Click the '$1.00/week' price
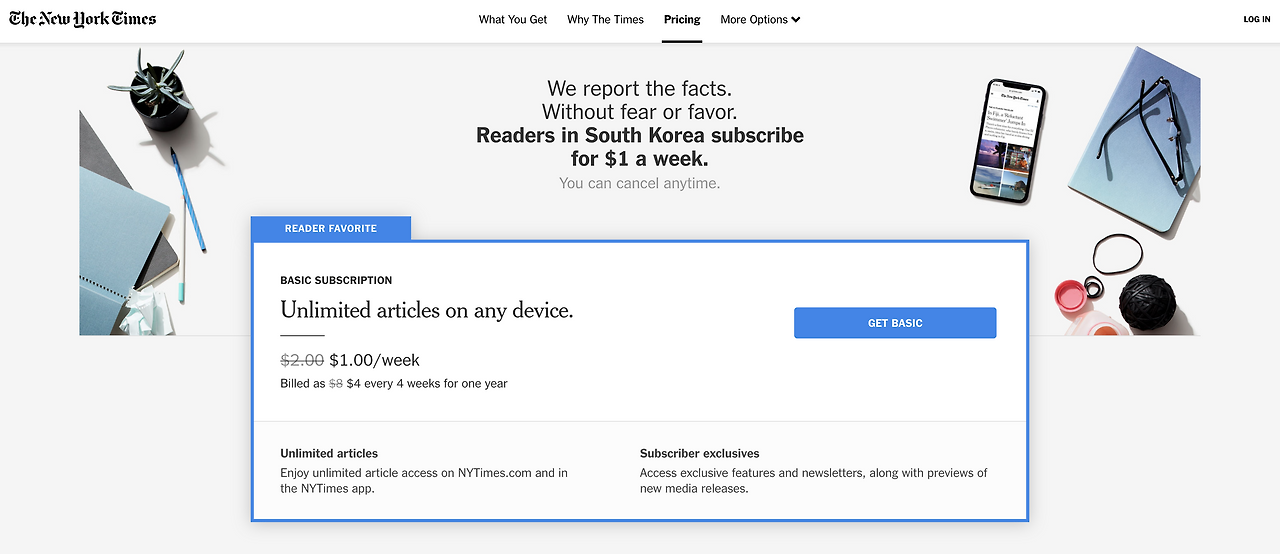The height and width of the screenshot is (554, 1280). [x=374, y=360]
